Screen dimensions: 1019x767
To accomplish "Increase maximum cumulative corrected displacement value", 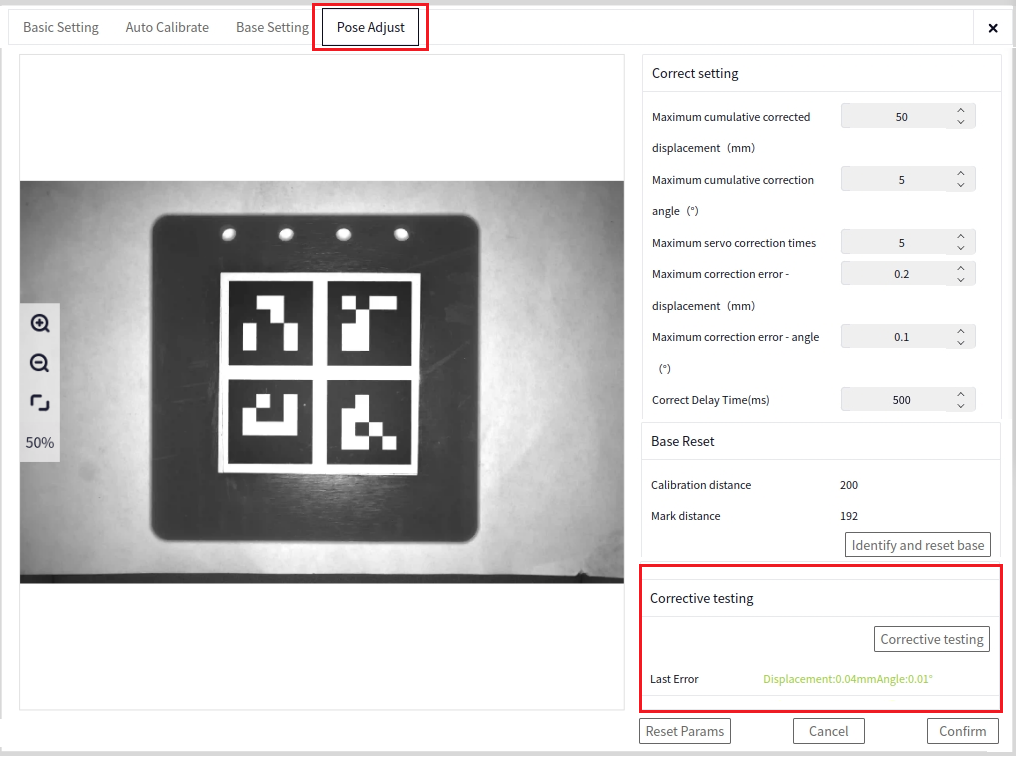I will (x=961, y=110).
